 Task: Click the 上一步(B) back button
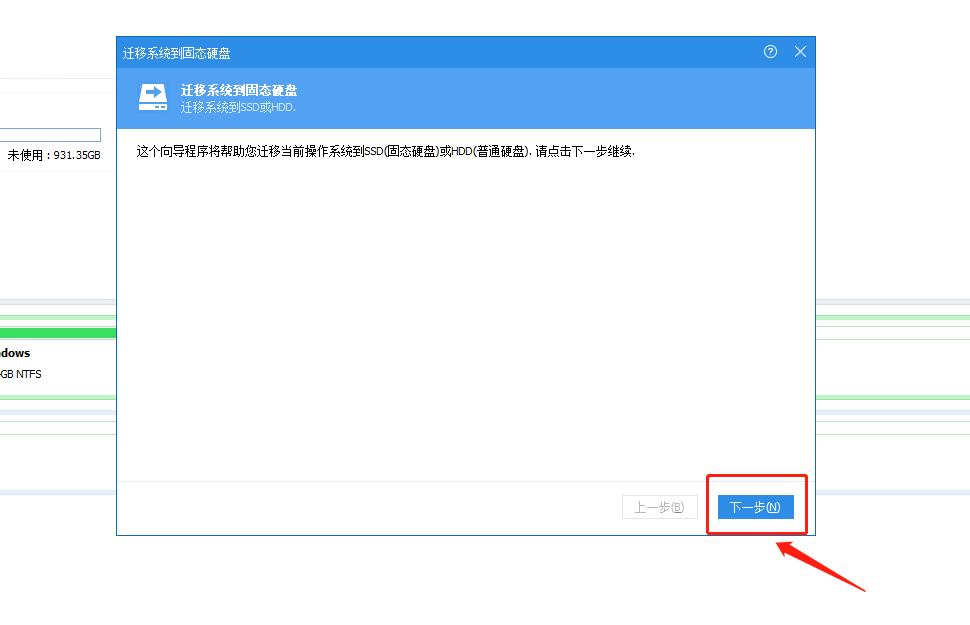658,506
